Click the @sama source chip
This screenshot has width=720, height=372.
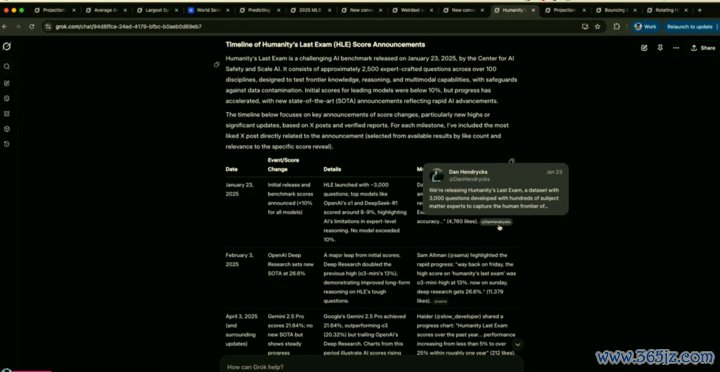click(x=440, y=301)
